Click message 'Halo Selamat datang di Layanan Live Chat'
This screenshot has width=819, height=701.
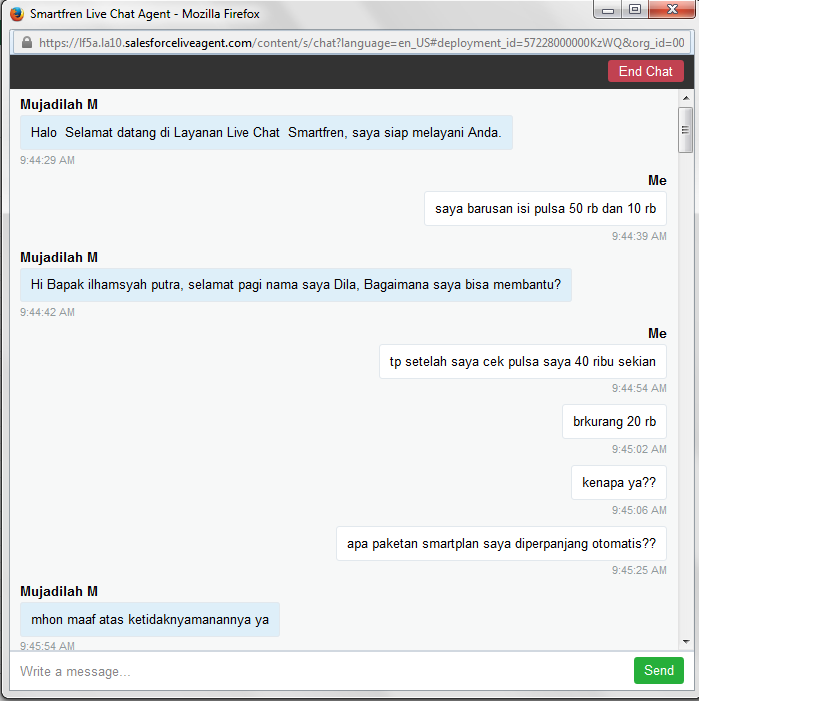266,133
